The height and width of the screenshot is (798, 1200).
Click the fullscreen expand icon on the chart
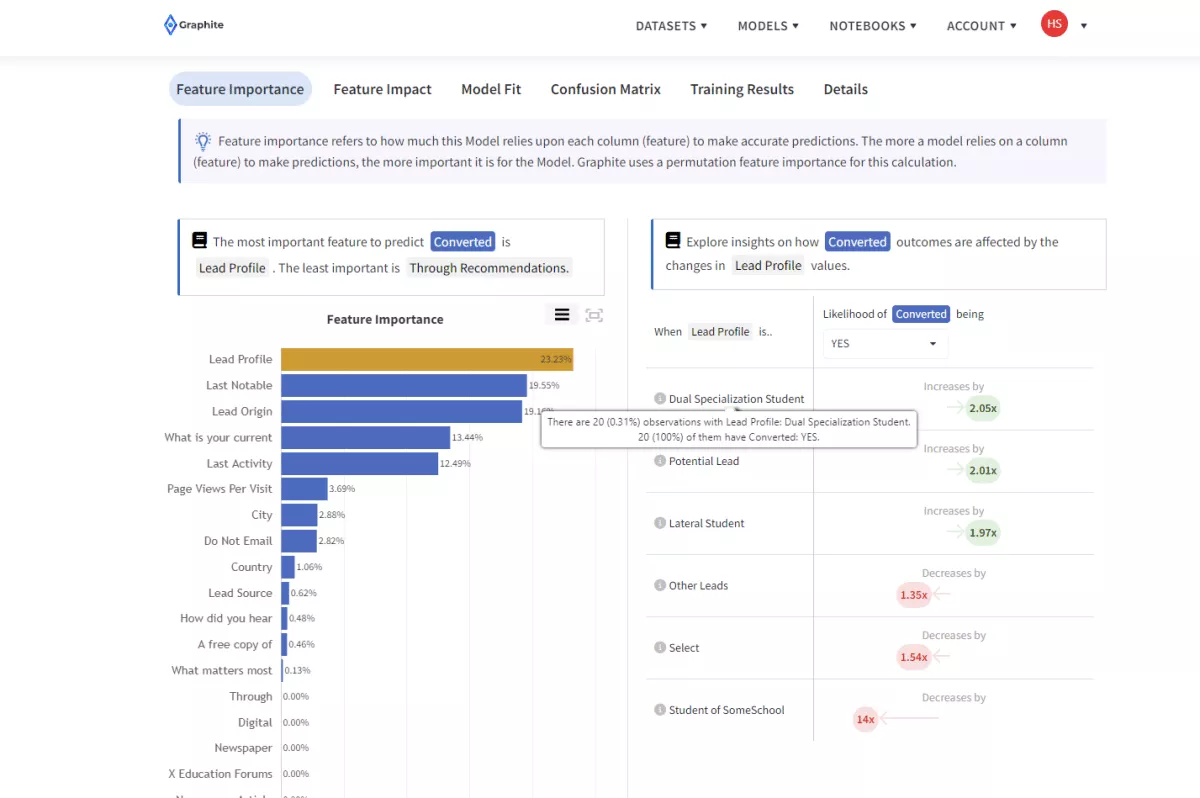tap(594, 314)
